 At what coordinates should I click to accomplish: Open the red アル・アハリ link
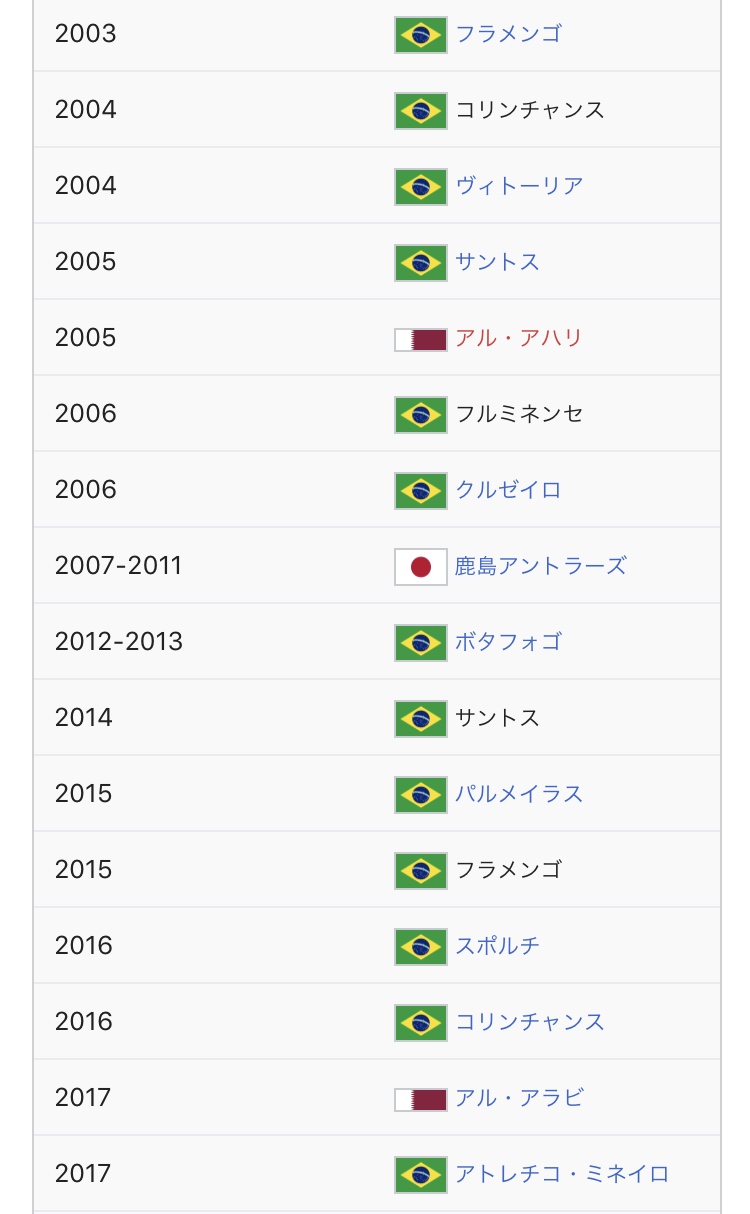click(518, 338)
